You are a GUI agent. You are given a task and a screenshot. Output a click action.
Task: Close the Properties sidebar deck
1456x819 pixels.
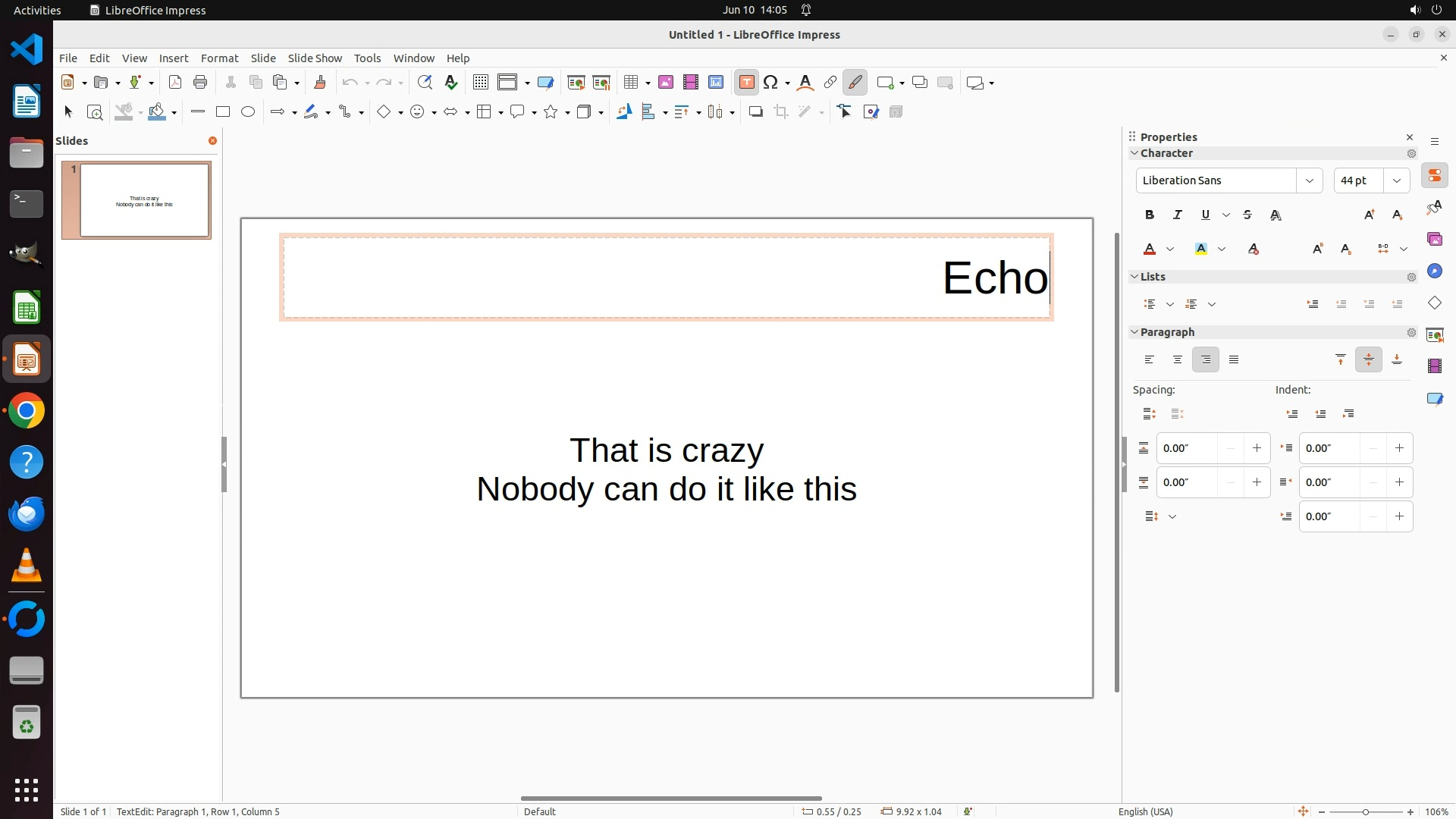point(1410,137)
